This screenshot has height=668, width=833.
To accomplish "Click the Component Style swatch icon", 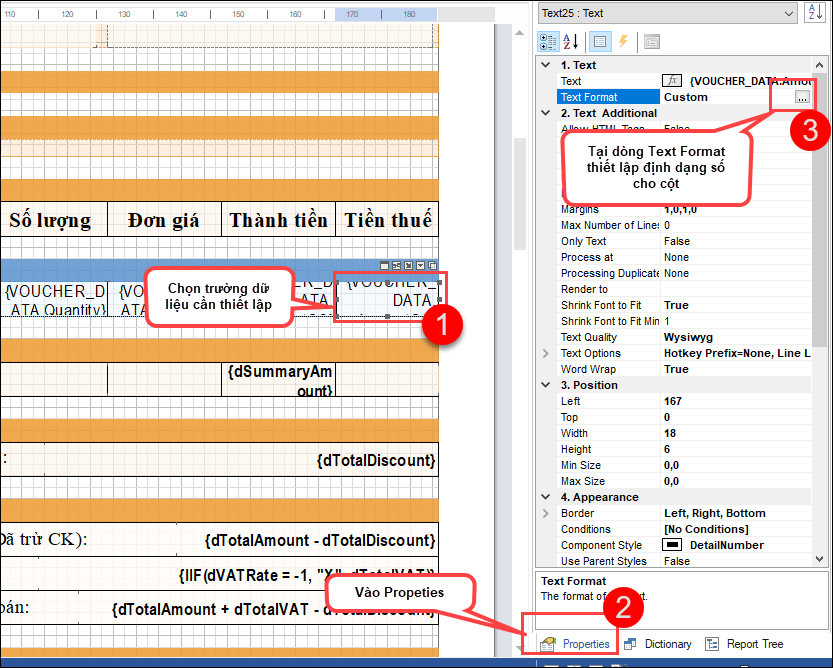I will (672, 545).
